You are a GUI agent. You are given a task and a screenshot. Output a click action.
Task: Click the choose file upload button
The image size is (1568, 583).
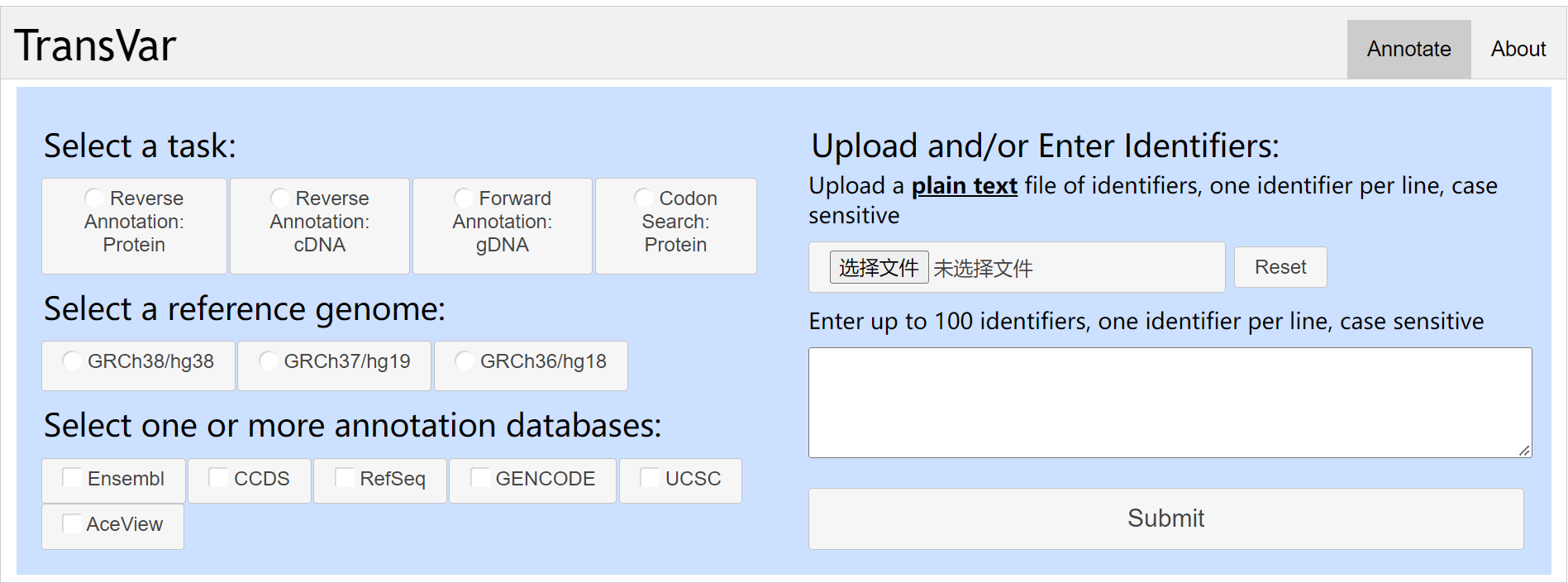[879, 268]
